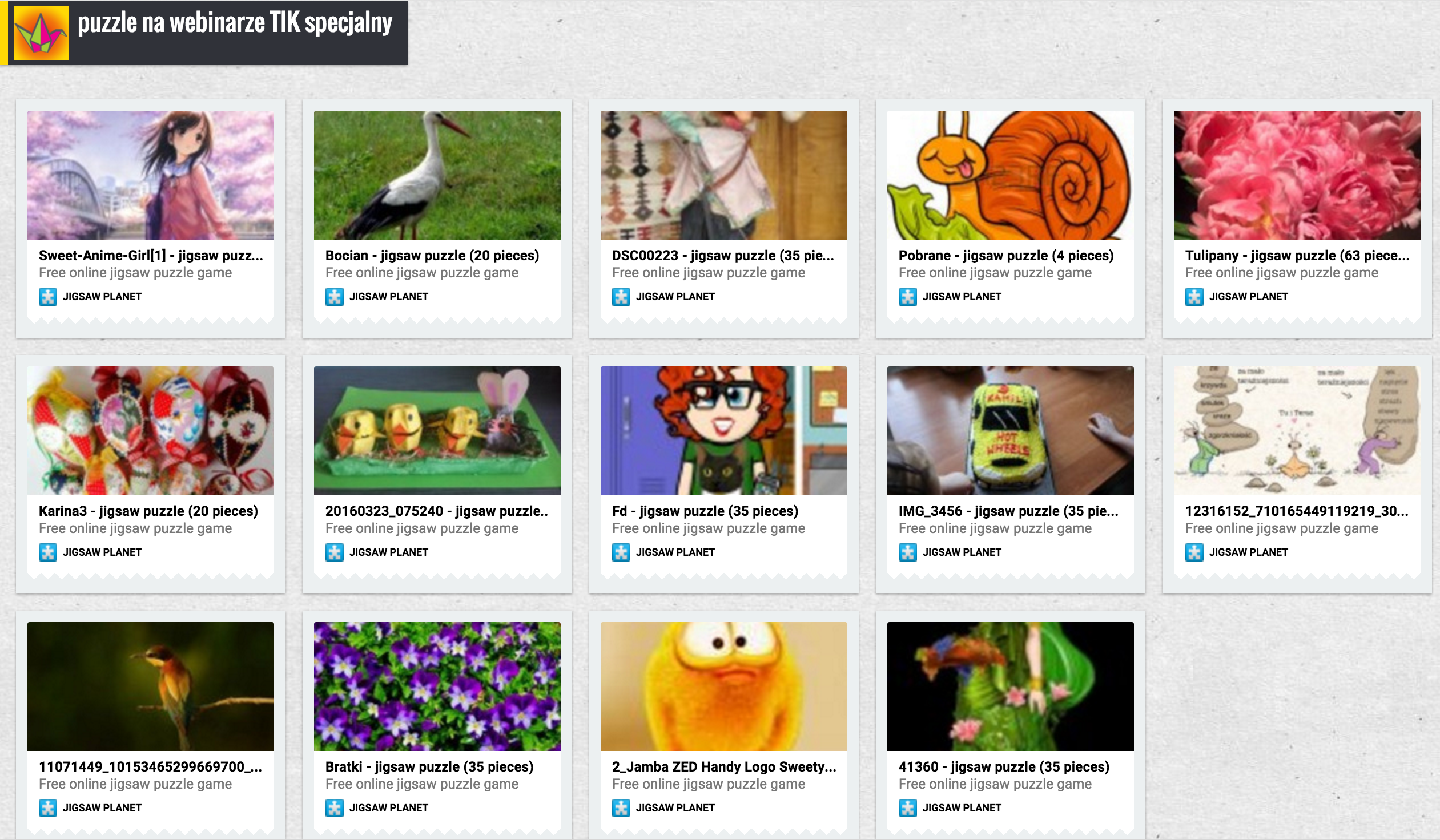
Task: Click Jigsaw Planet icon under 41360 card
Action: coord(907,809)
